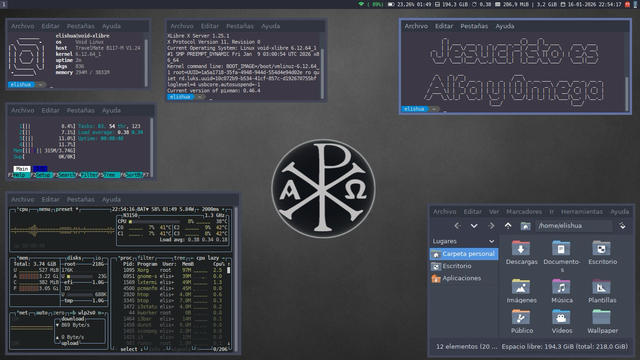Click the free space text in file manager status bar
640x360 pixels.
point(564,347)
